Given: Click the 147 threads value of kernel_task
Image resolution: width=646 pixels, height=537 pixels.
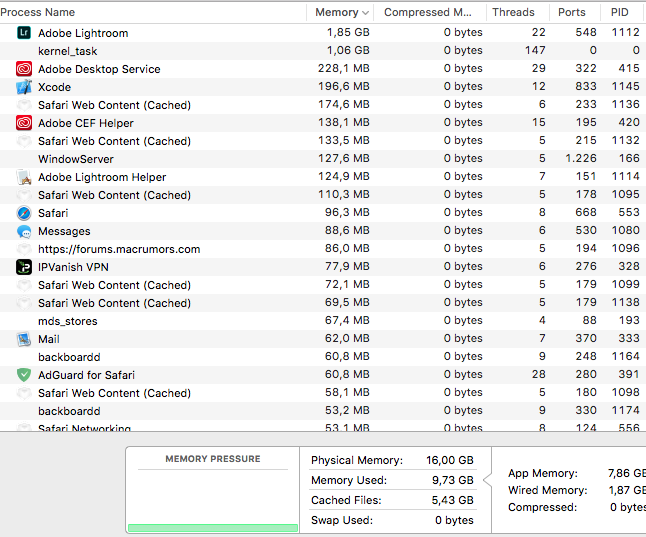Looking at the screenshot, I should [x=535, y=50].
